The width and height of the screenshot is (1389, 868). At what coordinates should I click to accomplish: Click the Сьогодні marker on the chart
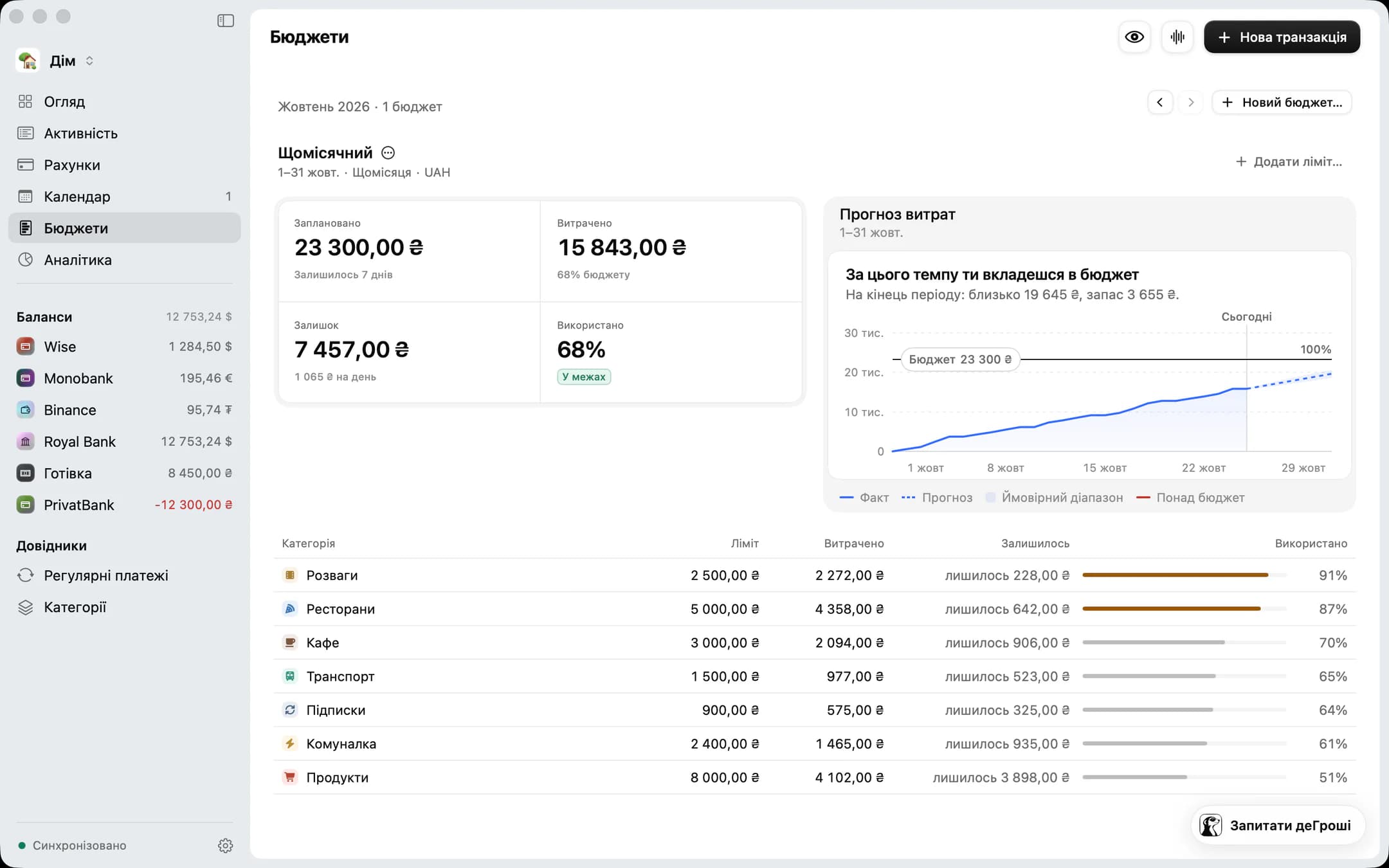[1246, 316]
